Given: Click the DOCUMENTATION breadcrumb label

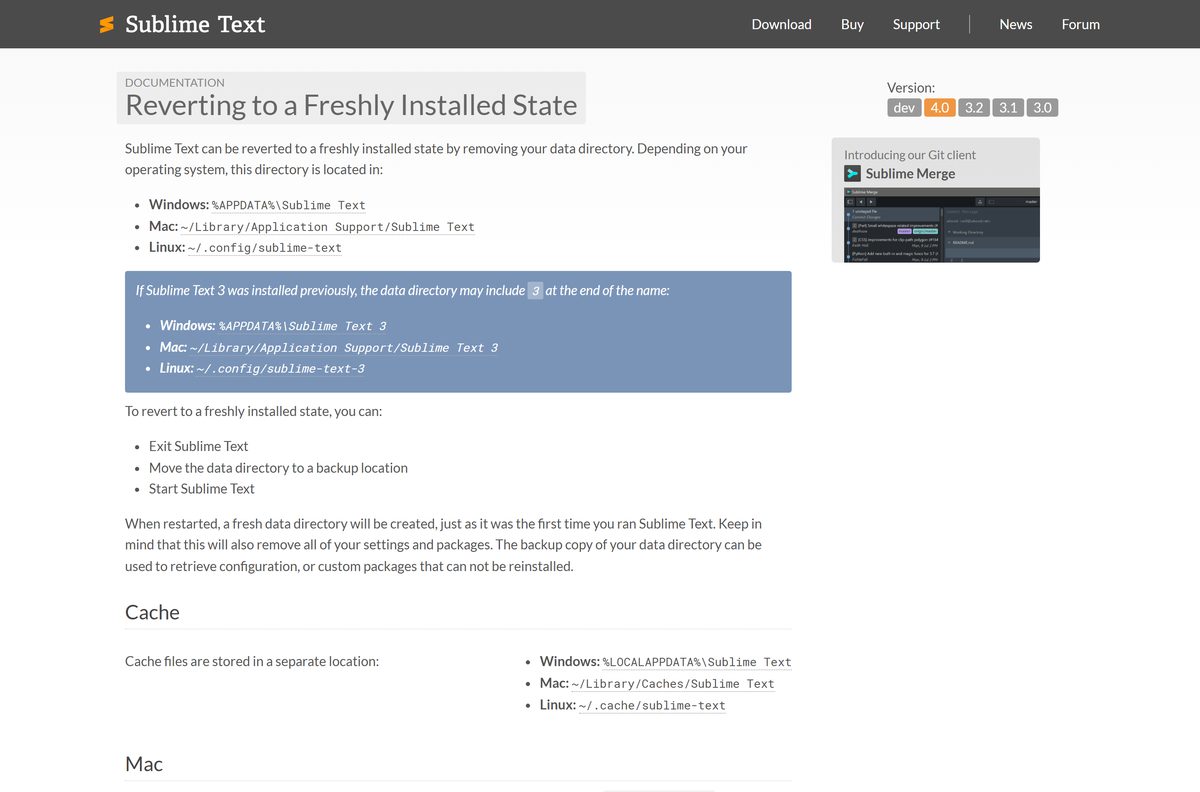Looking at the screenshot, I should [x=175, y=82].
